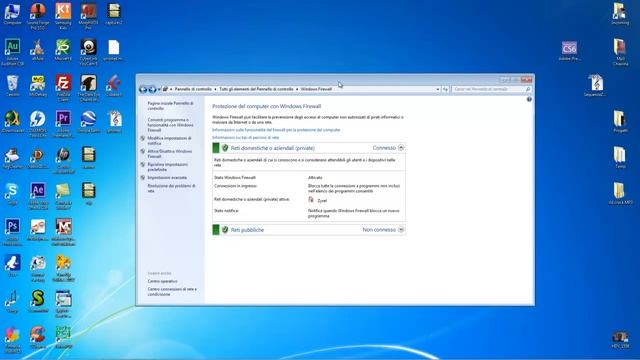Open the Computer desktop icon
Screen dimensions: 640x360
pos(12,14)
